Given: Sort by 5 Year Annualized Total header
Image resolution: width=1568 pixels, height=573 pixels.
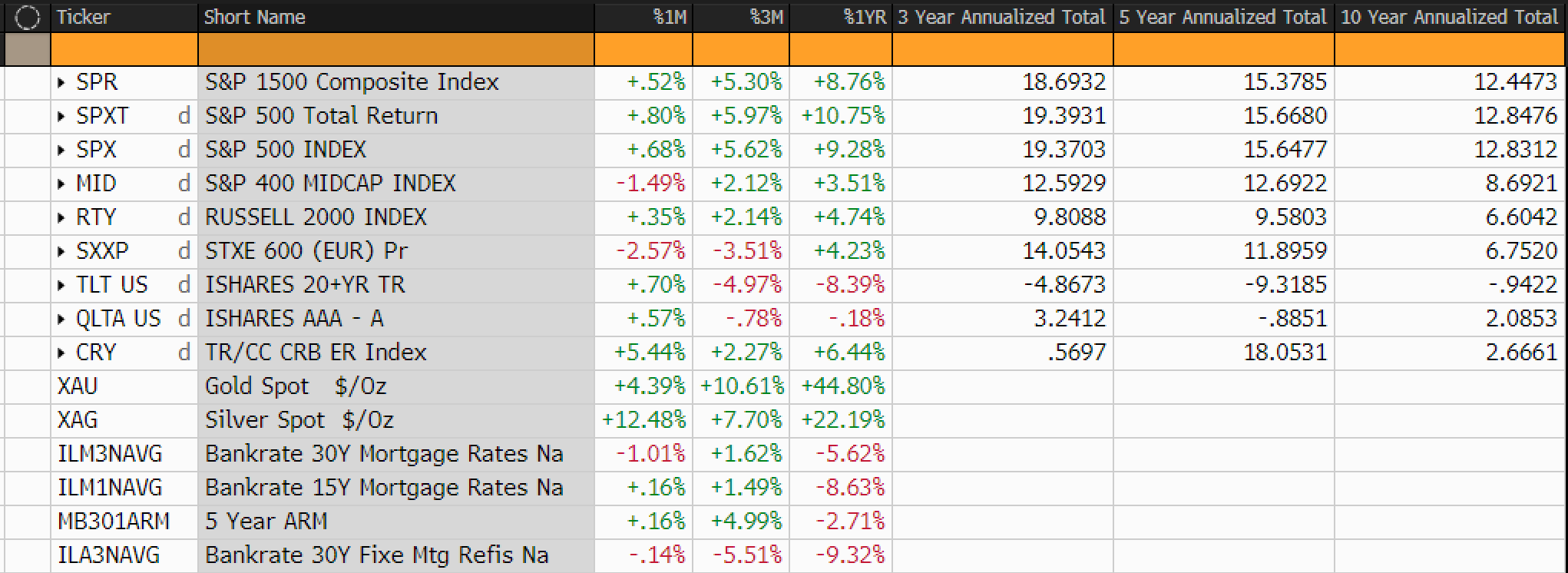Looking at the screenshot, I should [x=1224, y=17].
